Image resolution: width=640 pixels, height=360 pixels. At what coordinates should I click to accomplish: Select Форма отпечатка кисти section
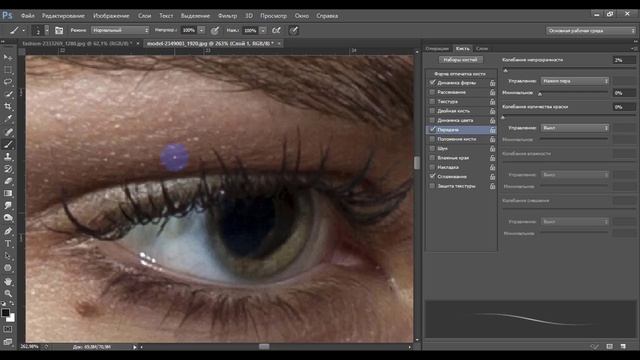pyautogui.click(x=460, y=74)
